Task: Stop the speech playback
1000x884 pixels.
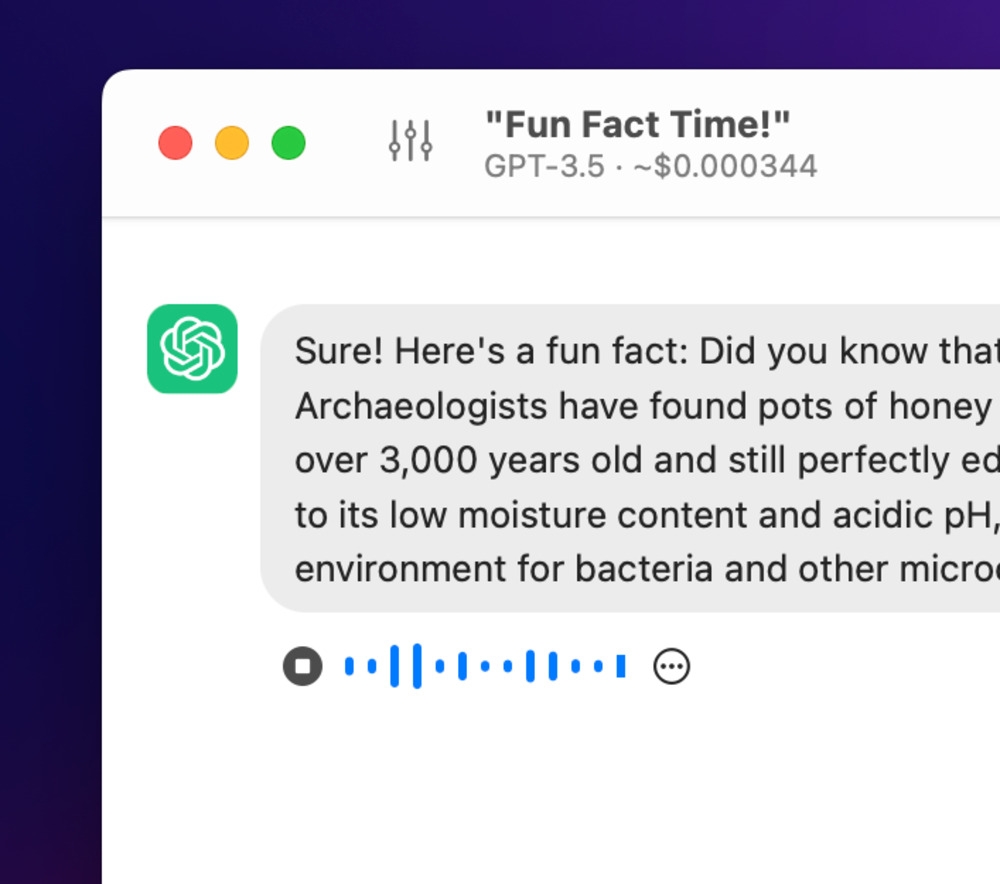Action: [303, 666]
